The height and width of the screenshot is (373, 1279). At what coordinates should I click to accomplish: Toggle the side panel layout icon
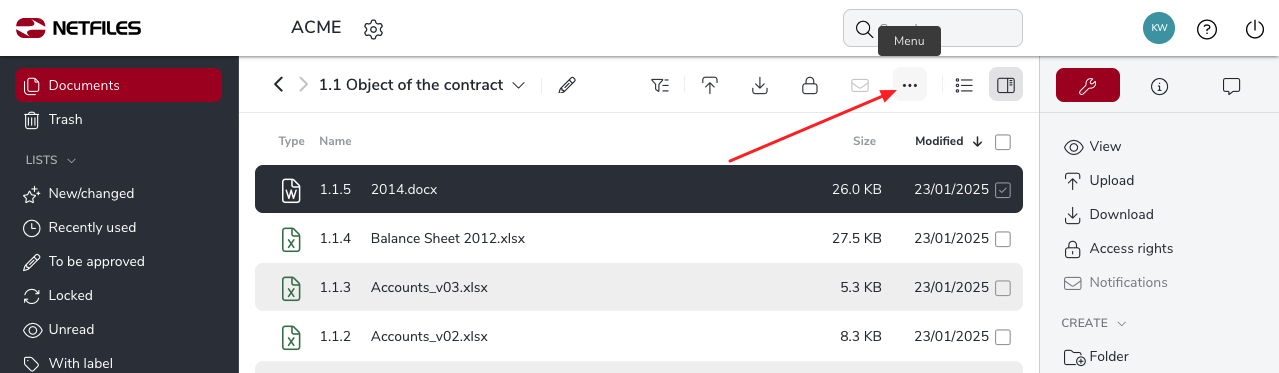pyautogui.click(x=1006, y=85)
